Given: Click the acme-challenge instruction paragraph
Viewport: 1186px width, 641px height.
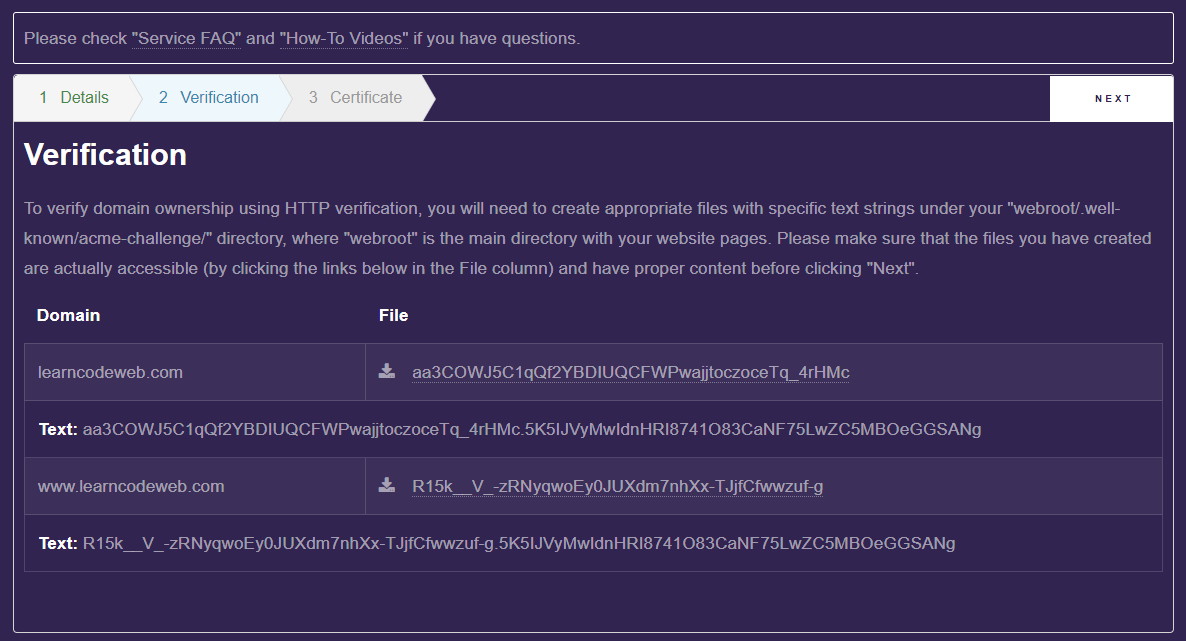Looking at the screenshot, I should point(590,238).
